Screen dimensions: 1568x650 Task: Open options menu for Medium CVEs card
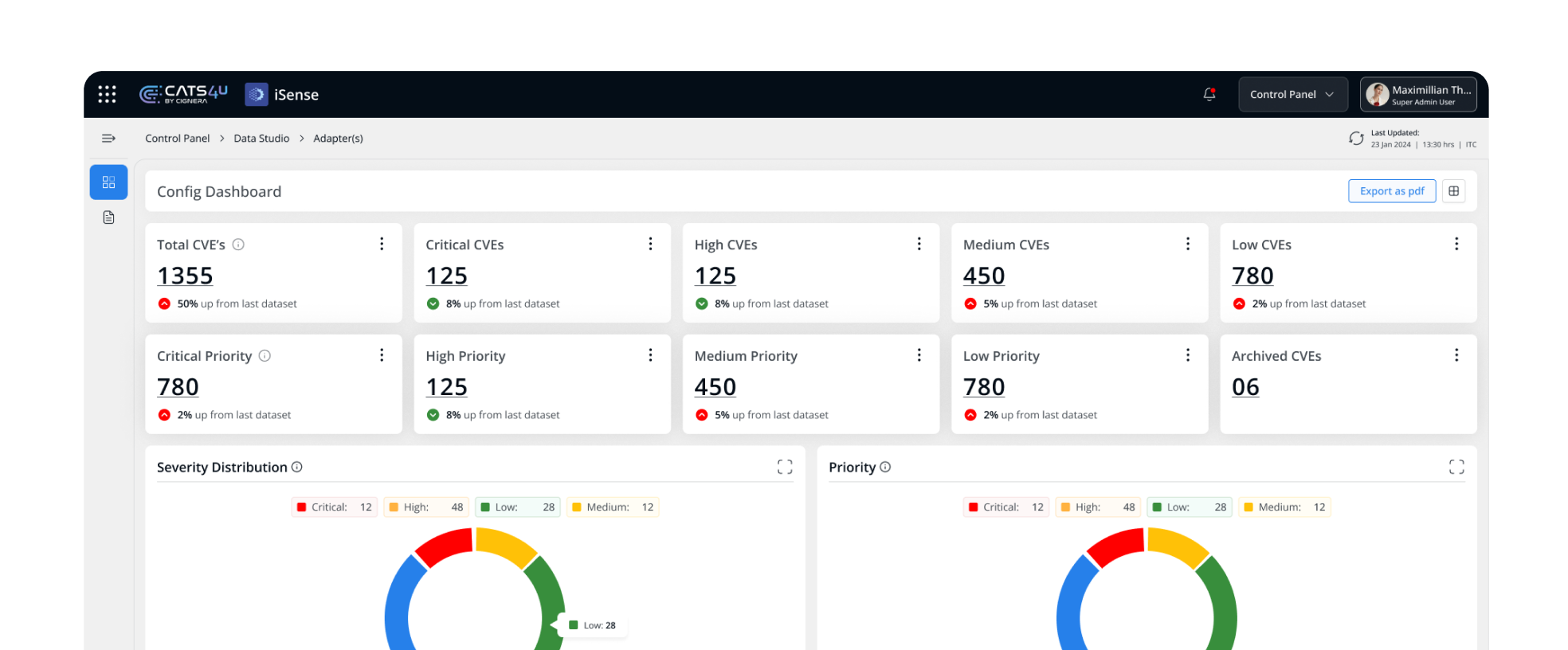point(1187,244)
